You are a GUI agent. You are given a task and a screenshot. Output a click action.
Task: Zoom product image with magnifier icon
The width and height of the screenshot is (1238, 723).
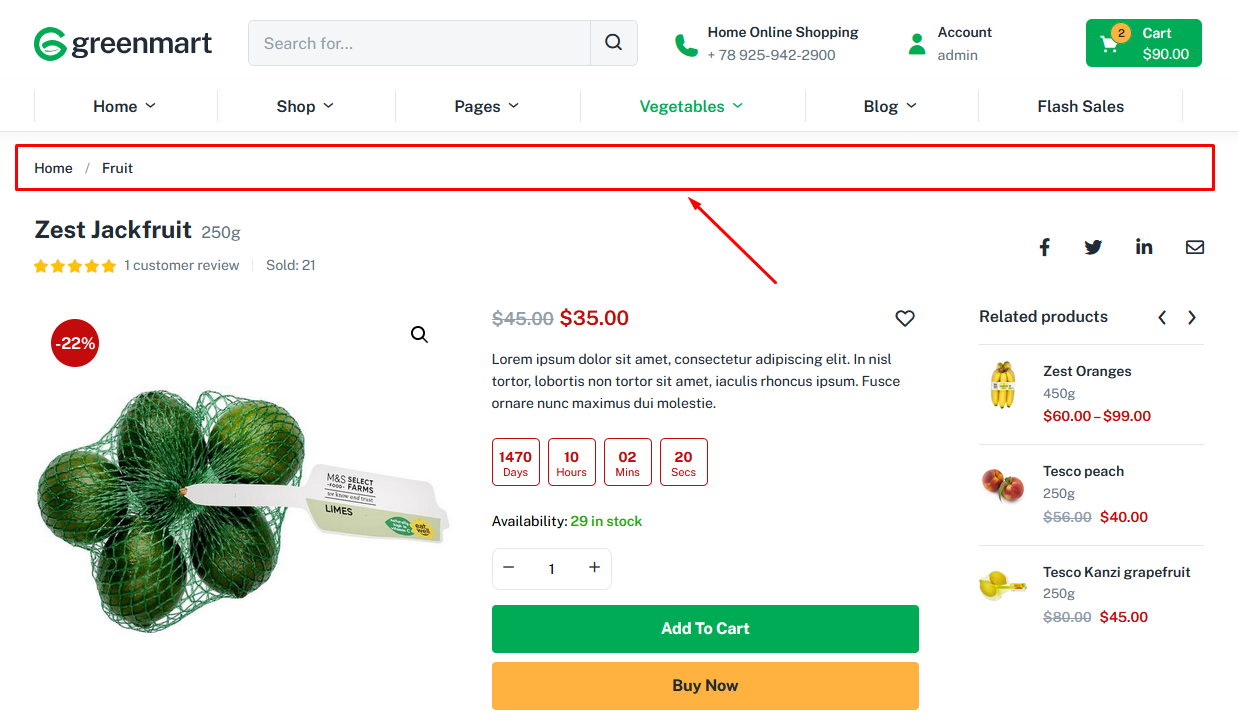pos(419,335)
